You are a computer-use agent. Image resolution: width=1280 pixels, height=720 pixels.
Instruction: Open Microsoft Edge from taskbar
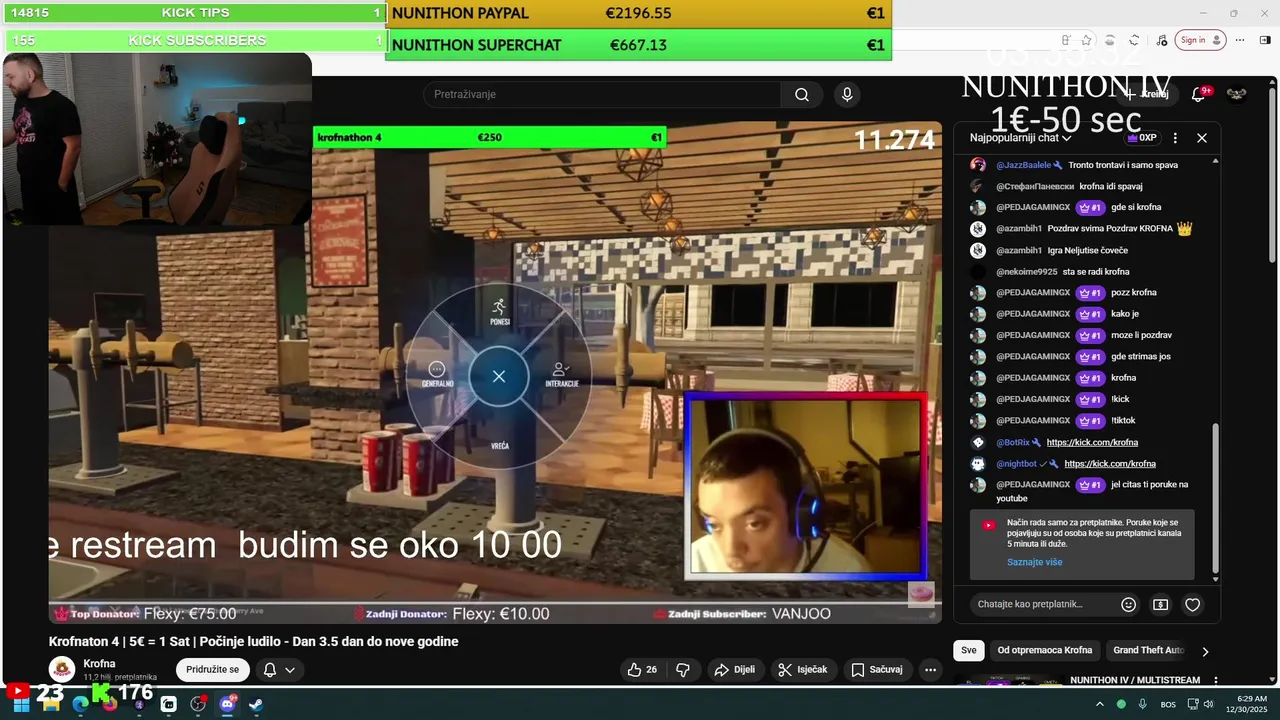80,704
